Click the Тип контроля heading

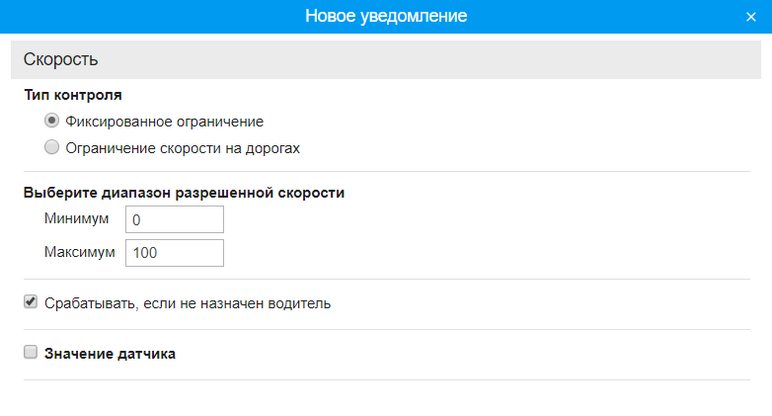pyautogui.click(x=73, y=96)
